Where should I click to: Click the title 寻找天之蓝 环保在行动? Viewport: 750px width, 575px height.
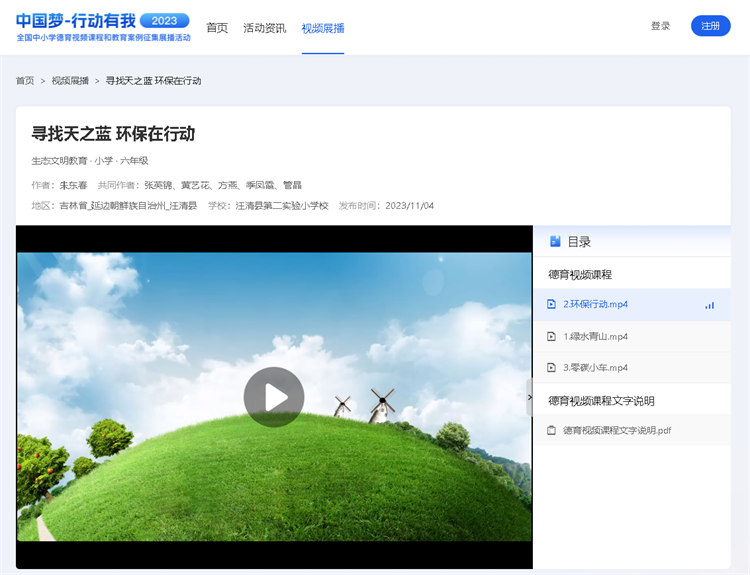[x=113, y=134]
